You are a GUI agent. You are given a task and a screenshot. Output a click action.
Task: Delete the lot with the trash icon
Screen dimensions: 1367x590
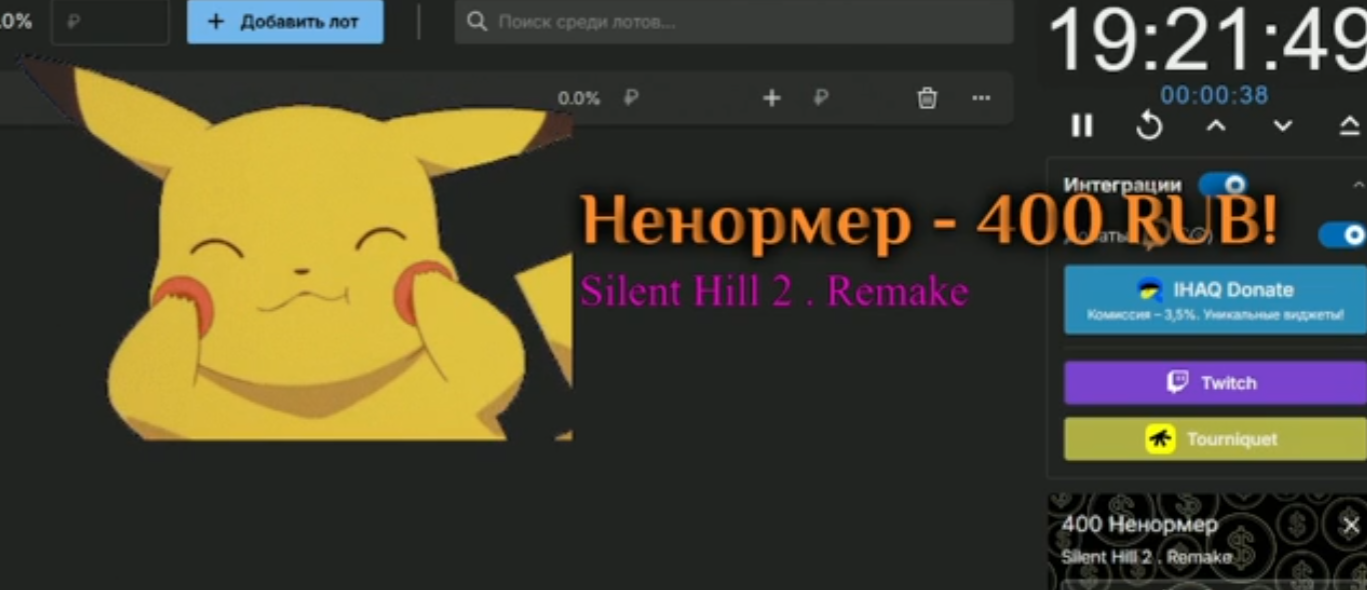click(927, 98)
